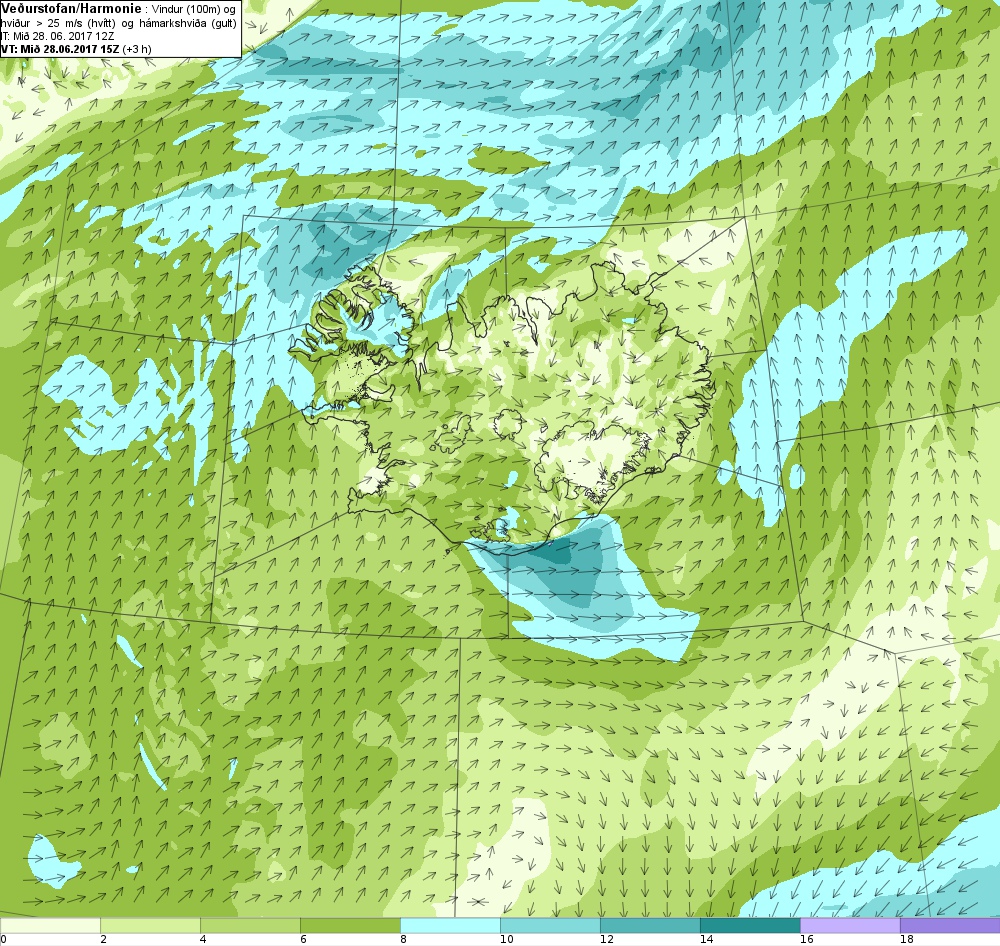The height and width of the screenshot is (946, 1000).
Task: Click the large Vatnajökull glacier outline
Action: pyautogui.click(x=596, y=461)
